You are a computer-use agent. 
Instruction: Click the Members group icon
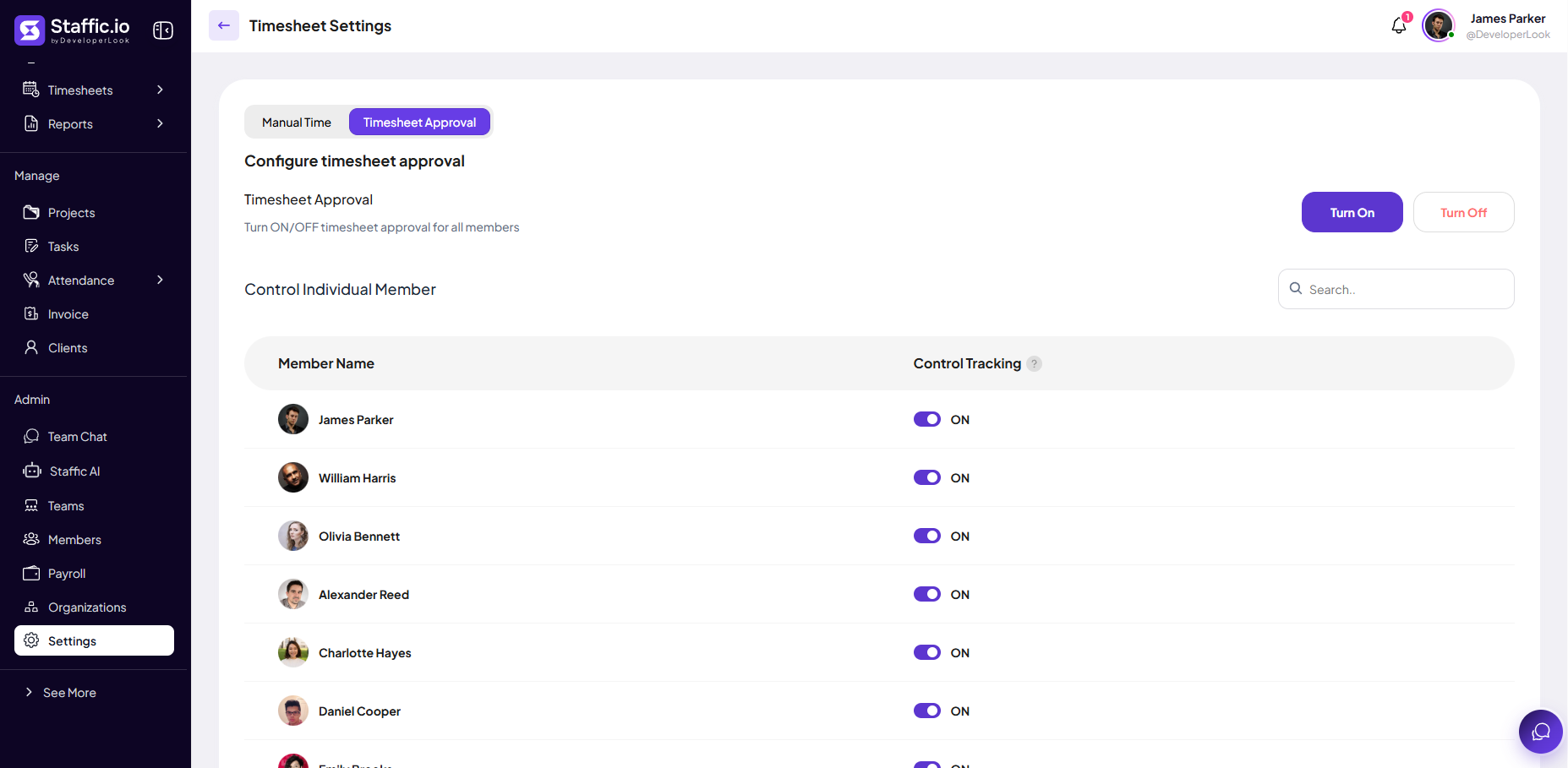tap(31, 539)
